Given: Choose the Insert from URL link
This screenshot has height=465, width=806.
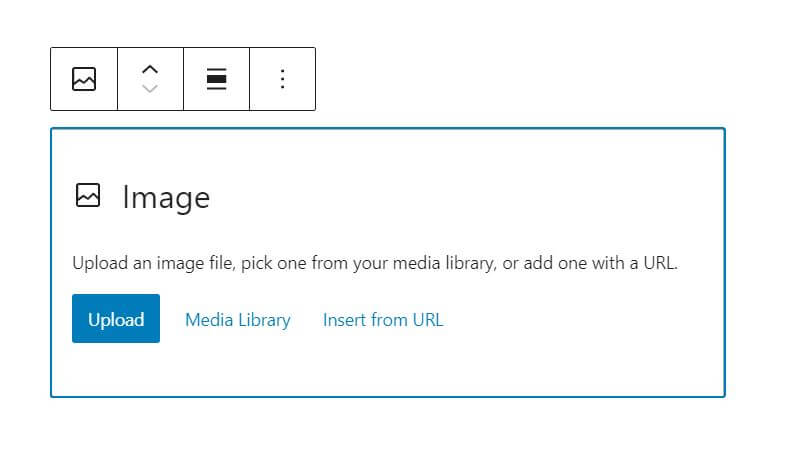Looking at the screenshot, I should (383, 320).
